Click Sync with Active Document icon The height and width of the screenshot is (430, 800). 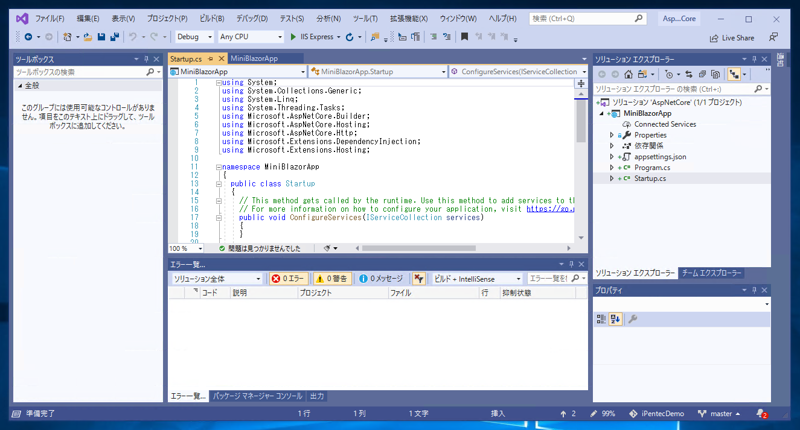[x=689, y=74]
